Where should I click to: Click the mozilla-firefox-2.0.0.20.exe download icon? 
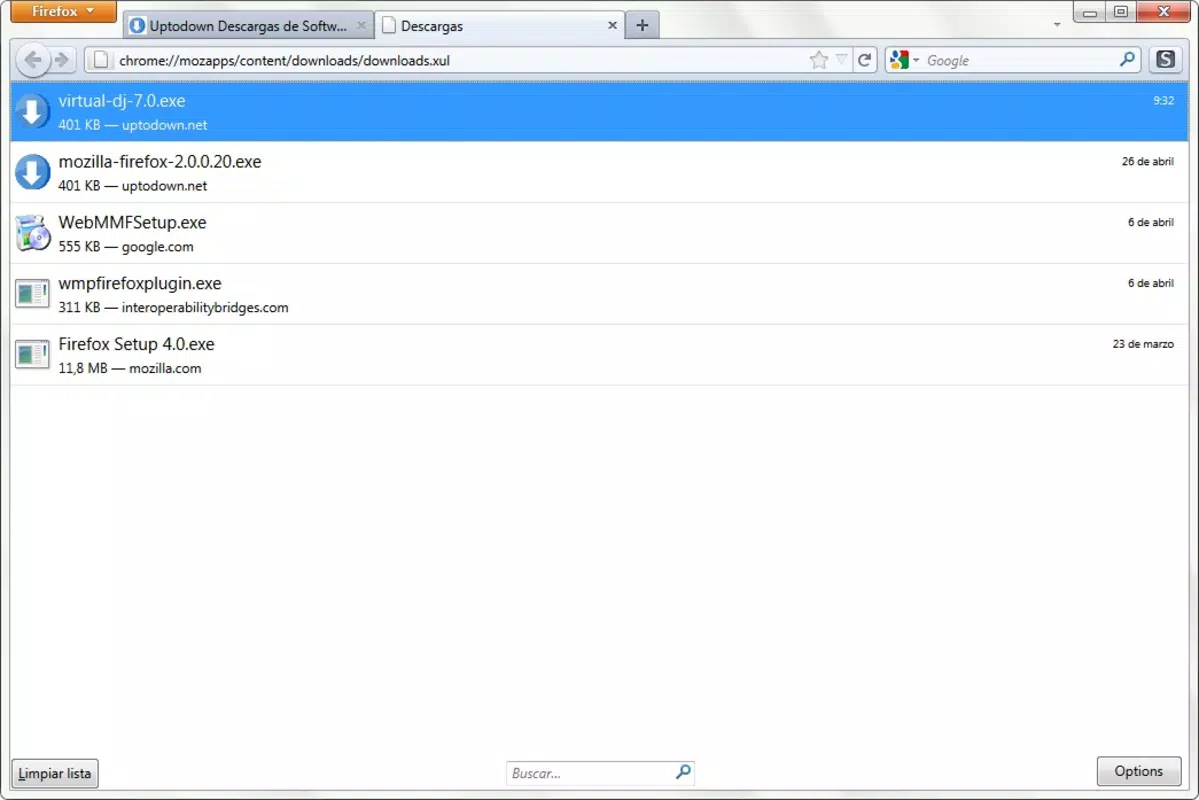[x=32, y=172]
